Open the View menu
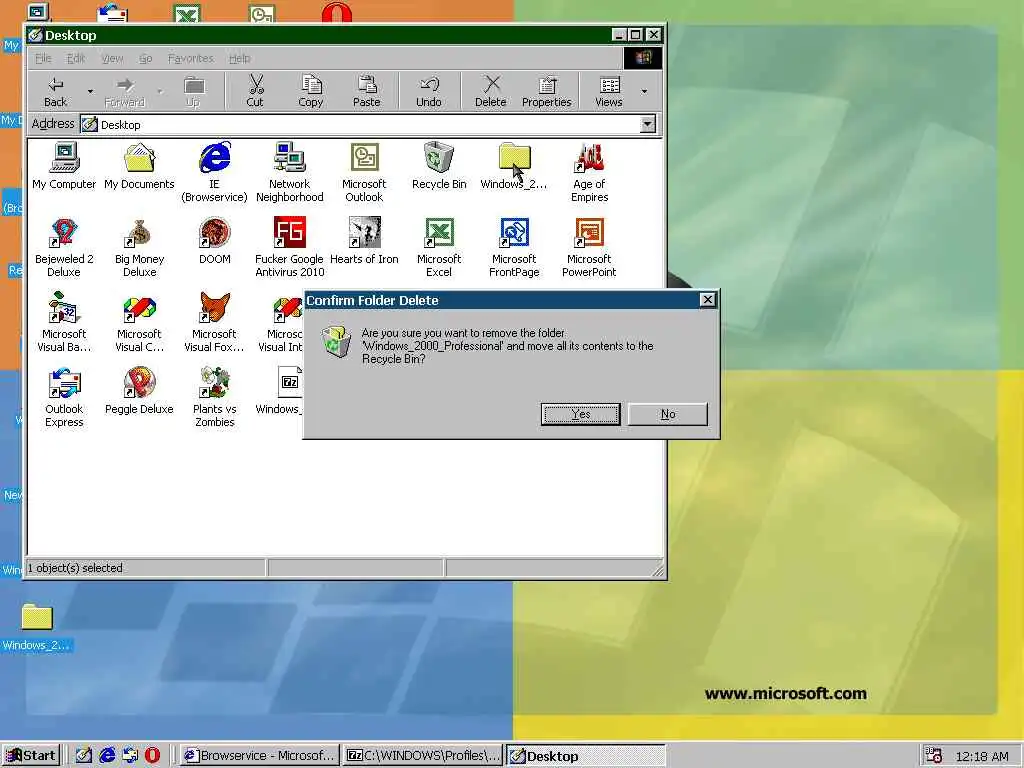This screenshot has width=1024, height=768. click(112, 58)
